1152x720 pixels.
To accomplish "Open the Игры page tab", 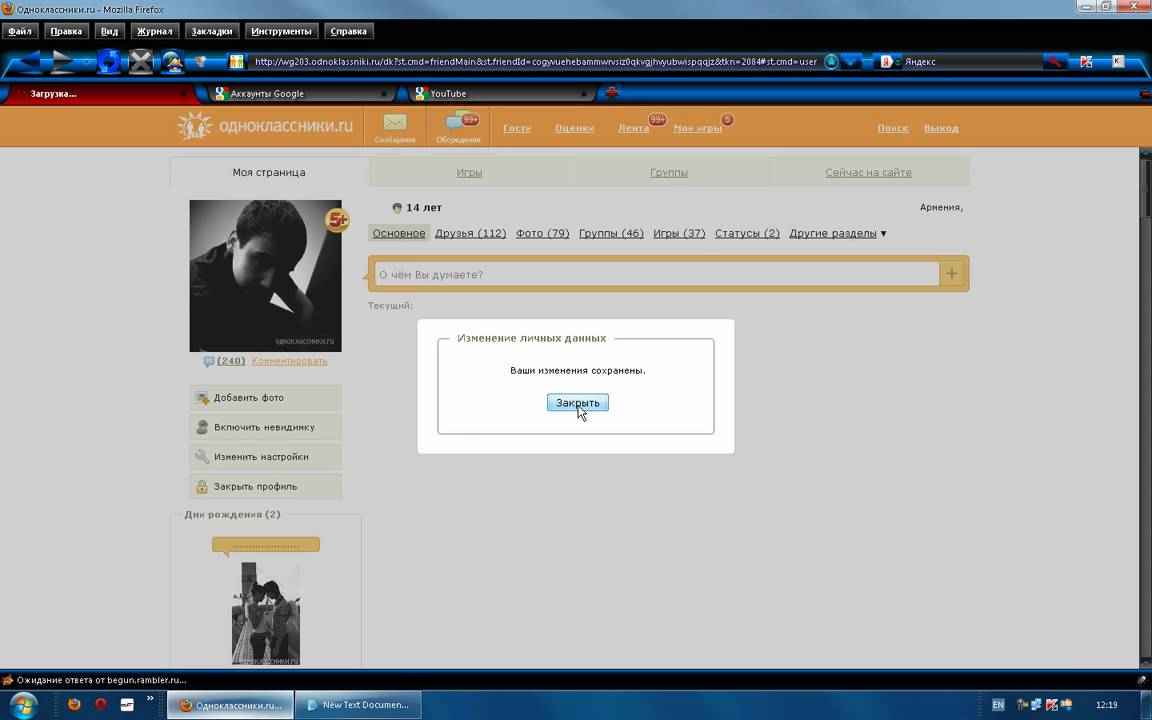I will (469, 173).
